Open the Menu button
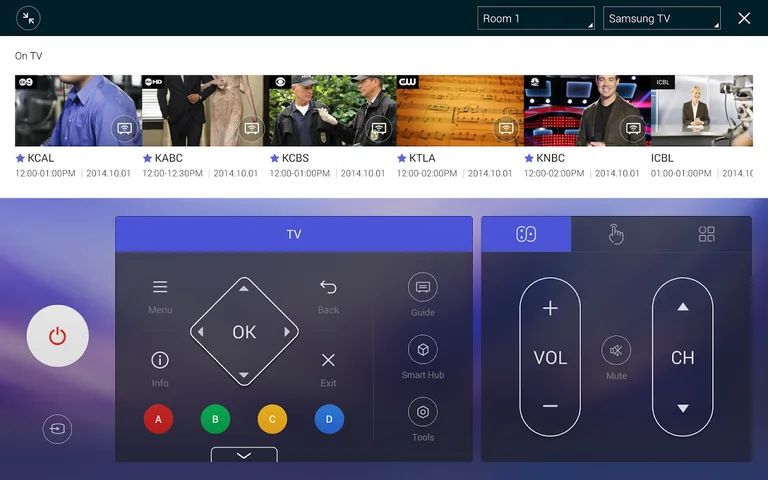The image size is (768, 480). click(x=160, y=296)
